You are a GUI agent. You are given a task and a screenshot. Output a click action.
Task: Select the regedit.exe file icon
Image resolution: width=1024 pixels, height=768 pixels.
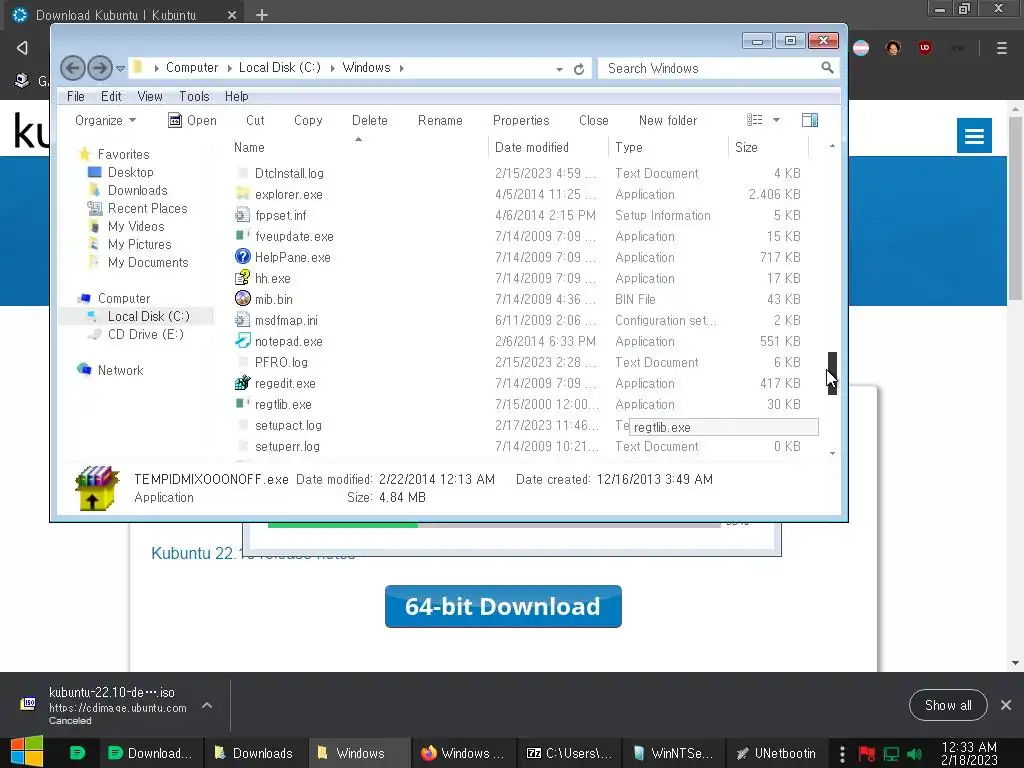[242, 383]
